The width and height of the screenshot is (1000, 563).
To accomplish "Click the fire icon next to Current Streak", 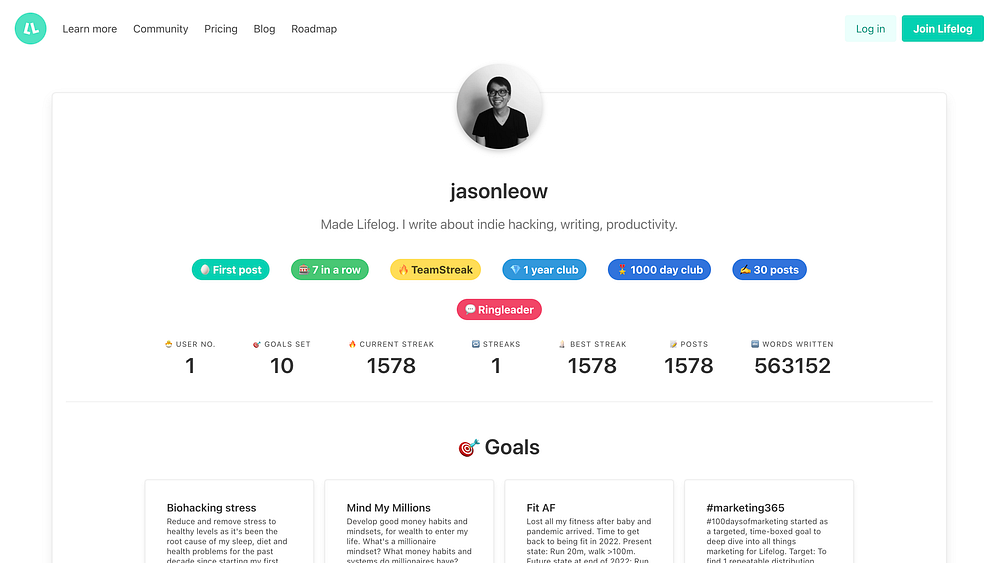I will [352, 344].
